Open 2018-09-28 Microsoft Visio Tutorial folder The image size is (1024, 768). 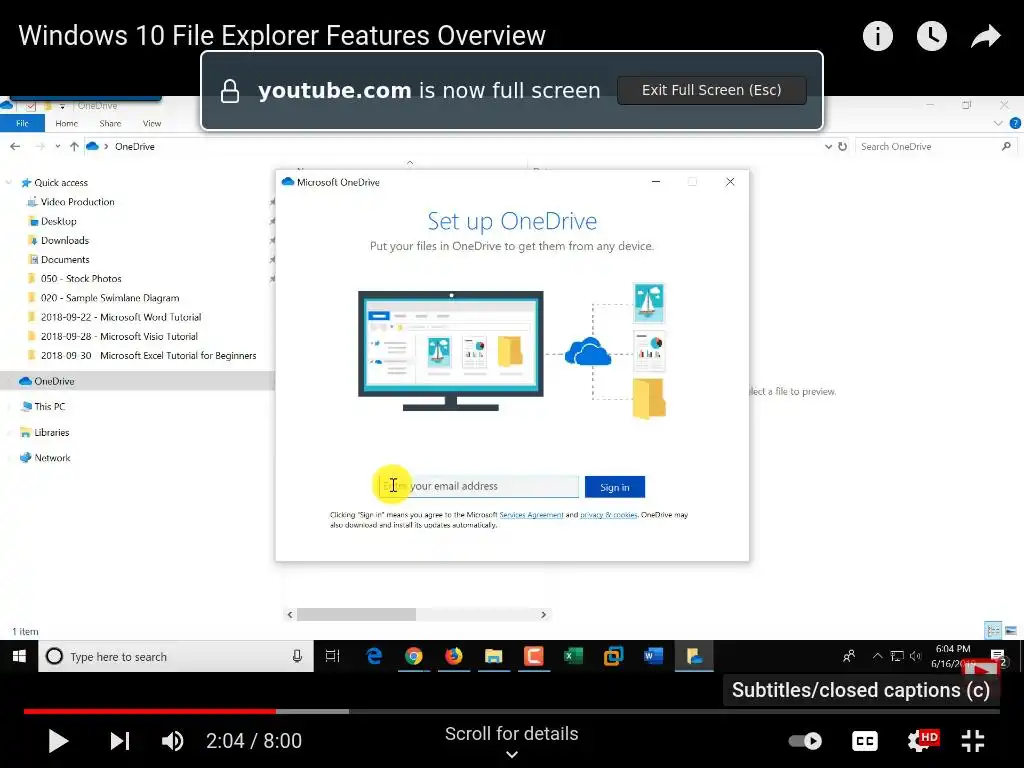(119, 336)
